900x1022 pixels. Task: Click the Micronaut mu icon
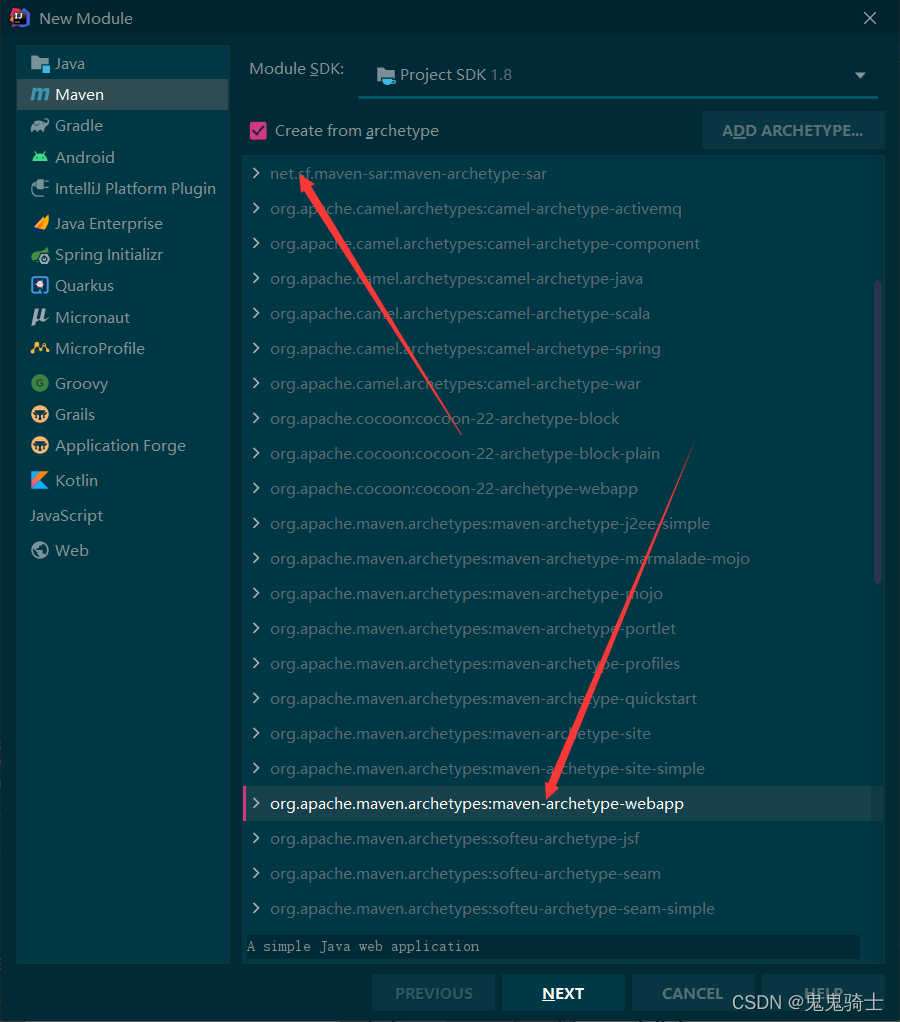pos(40,317)
